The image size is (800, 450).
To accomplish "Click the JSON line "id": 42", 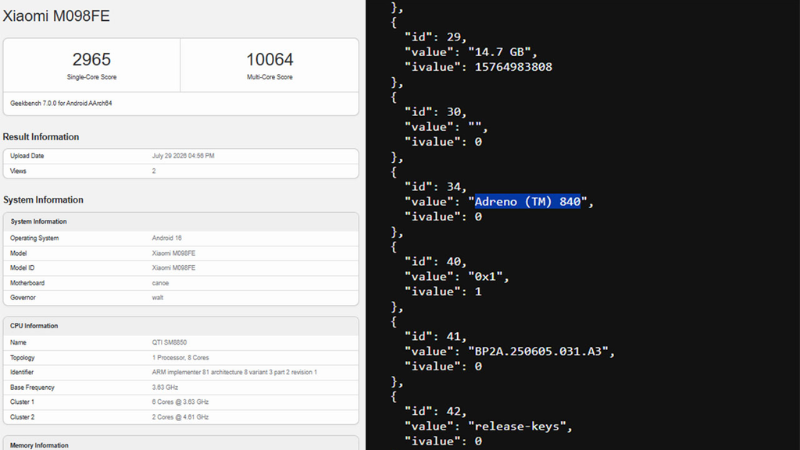I will (436, 411).
